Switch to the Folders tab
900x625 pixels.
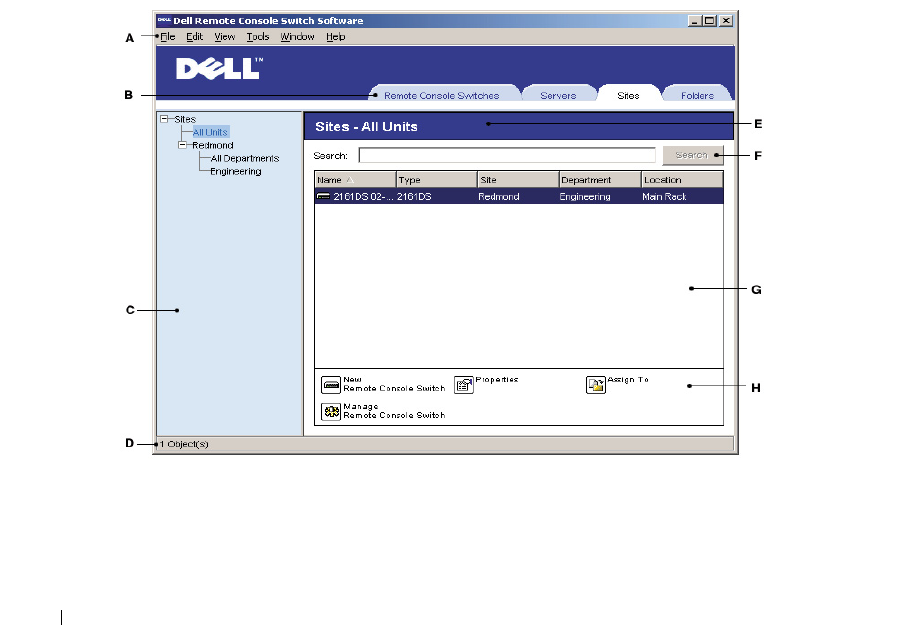(x=697, y=95)
